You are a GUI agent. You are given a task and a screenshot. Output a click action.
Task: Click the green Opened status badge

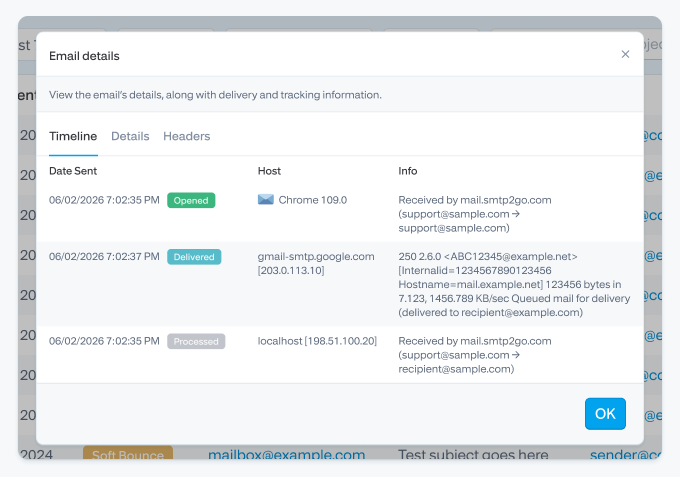pos(191,200)
